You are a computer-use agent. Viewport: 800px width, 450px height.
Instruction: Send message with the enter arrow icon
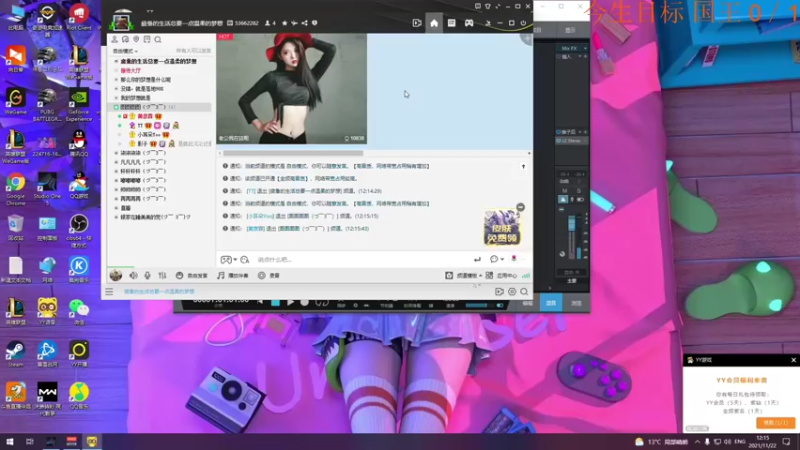(477, 260)
